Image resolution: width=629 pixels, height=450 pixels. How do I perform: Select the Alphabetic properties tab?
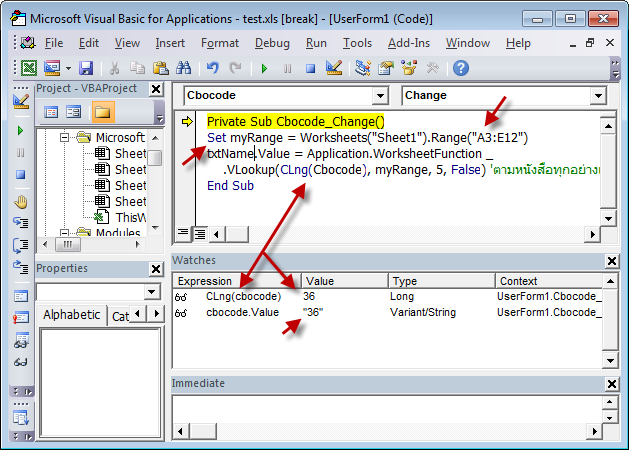71,314
